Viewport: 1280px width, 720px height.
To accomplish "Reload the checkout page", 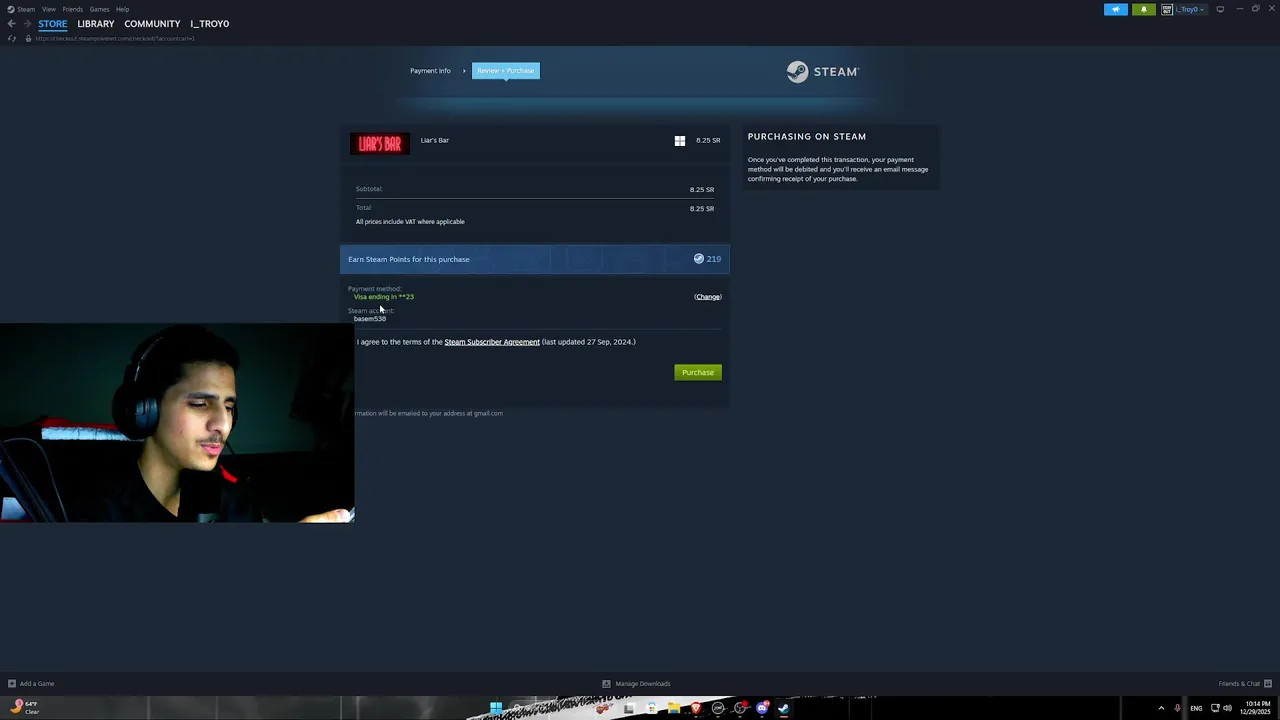I will click(x=12, y=38).
